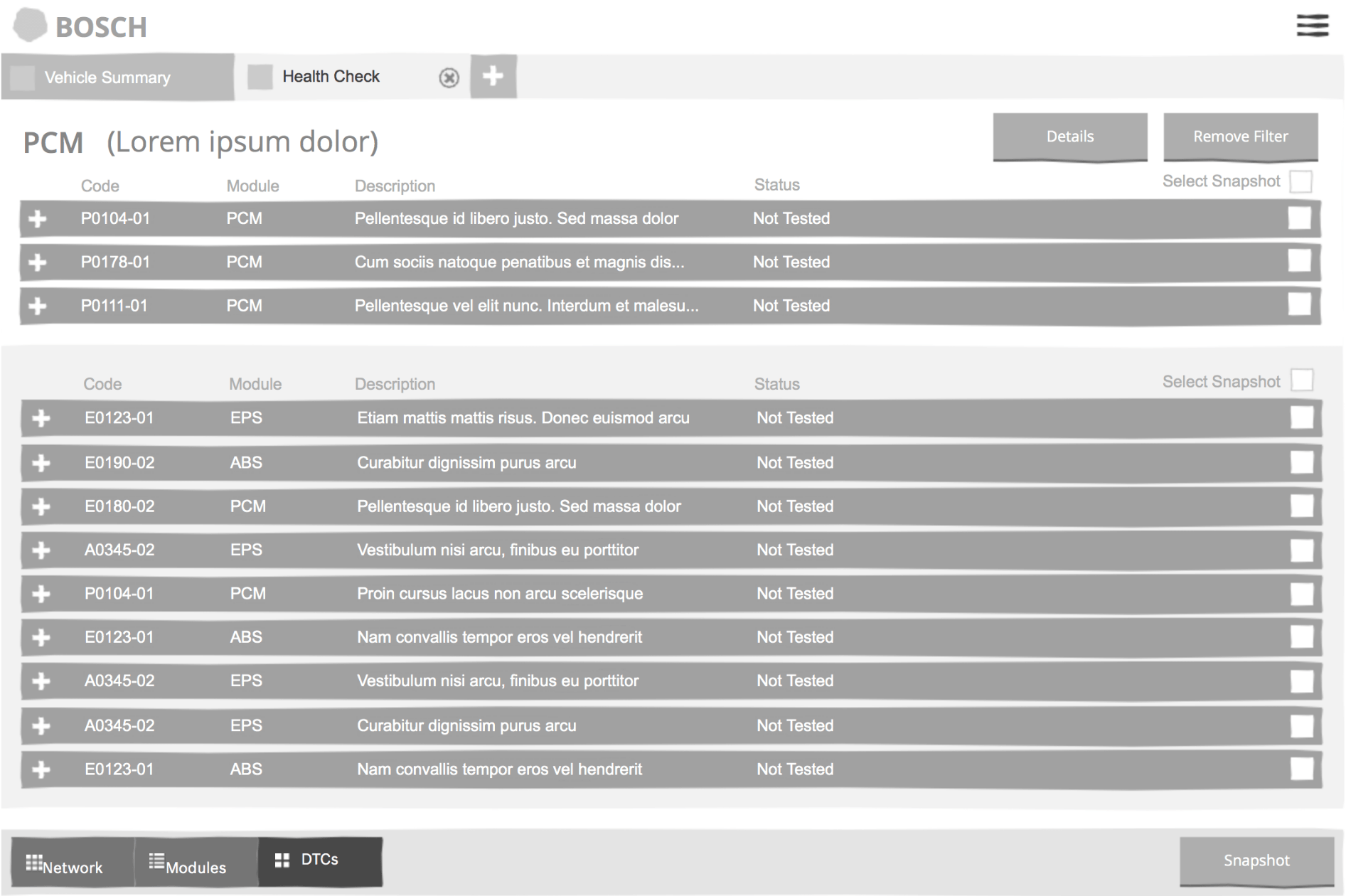This screenshot has height=896, width=1346.
Task: Expand the E0190-02 ABS row
Action: click(41, 463)
